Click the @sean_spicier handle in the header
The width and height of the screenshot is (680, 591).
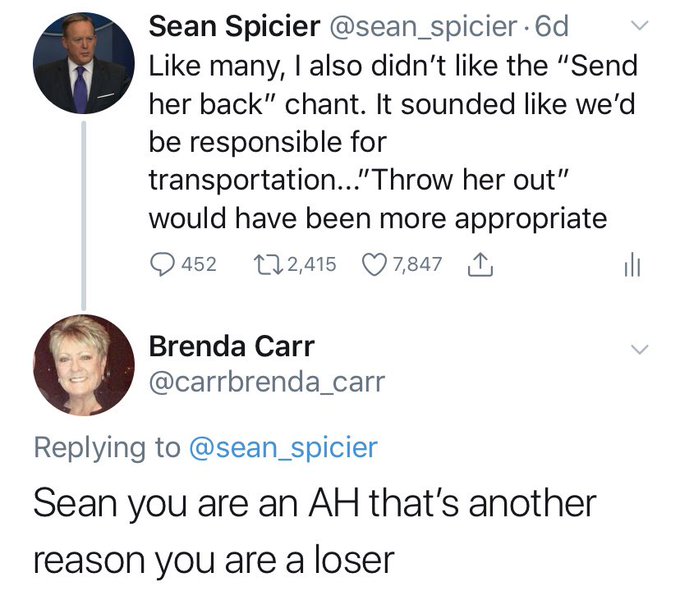coord(423,27)
